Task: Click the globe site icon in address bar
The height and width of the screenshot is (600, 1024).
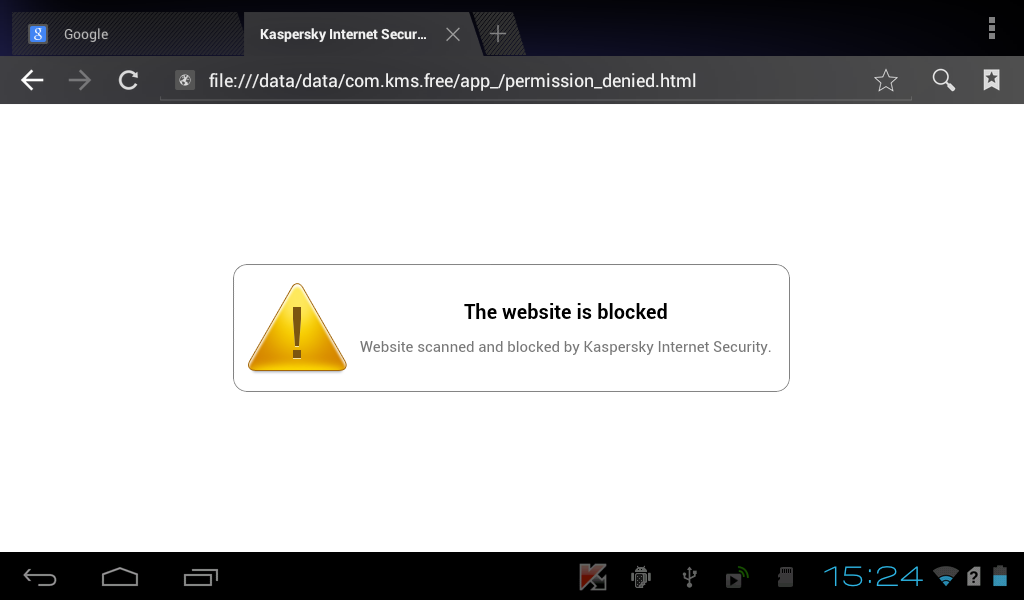Action: coord(185,80)
